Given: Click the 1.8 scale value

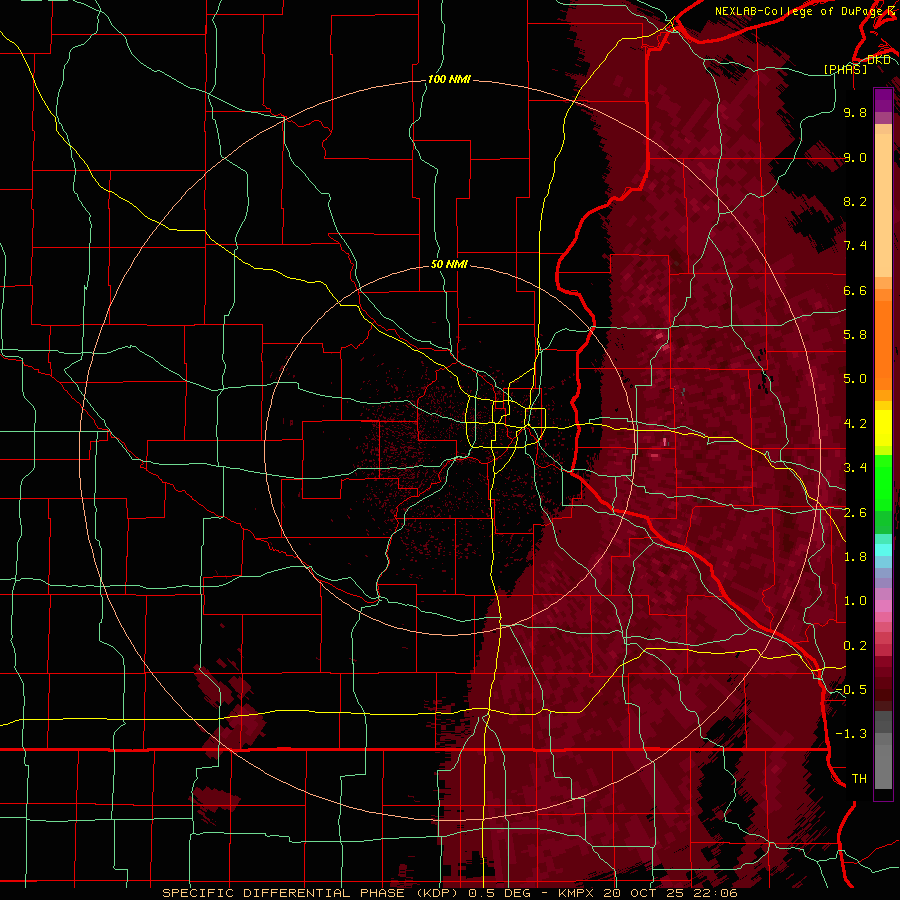Looking at the screenshot, I should click(855, 557).
